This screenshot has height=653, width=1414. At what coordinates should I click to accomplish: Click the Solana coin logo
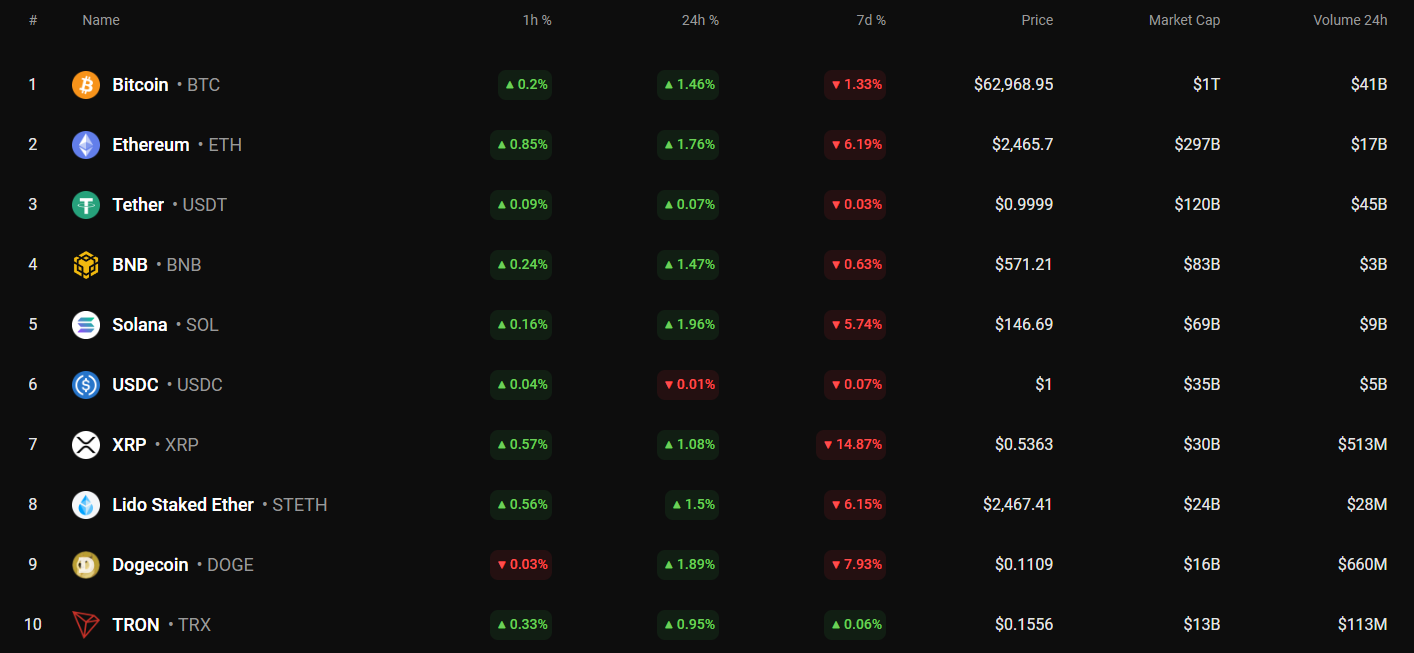pos(86,325)
